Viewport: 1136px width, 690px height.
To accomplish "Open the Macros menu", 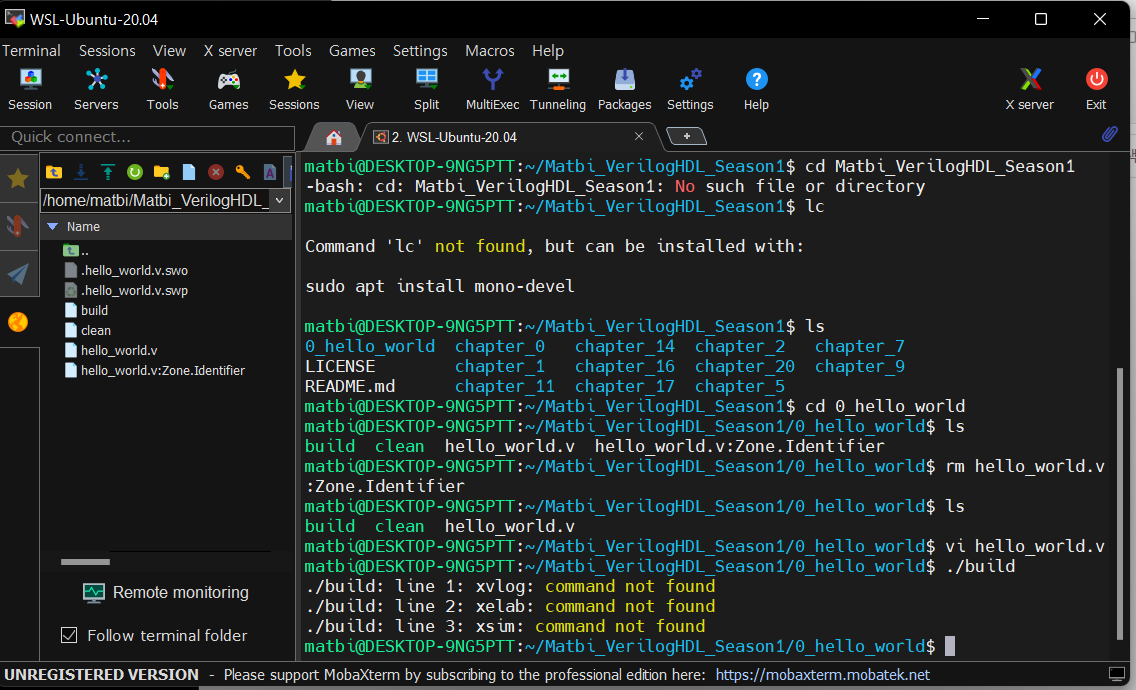I will [x=489, y=50].
